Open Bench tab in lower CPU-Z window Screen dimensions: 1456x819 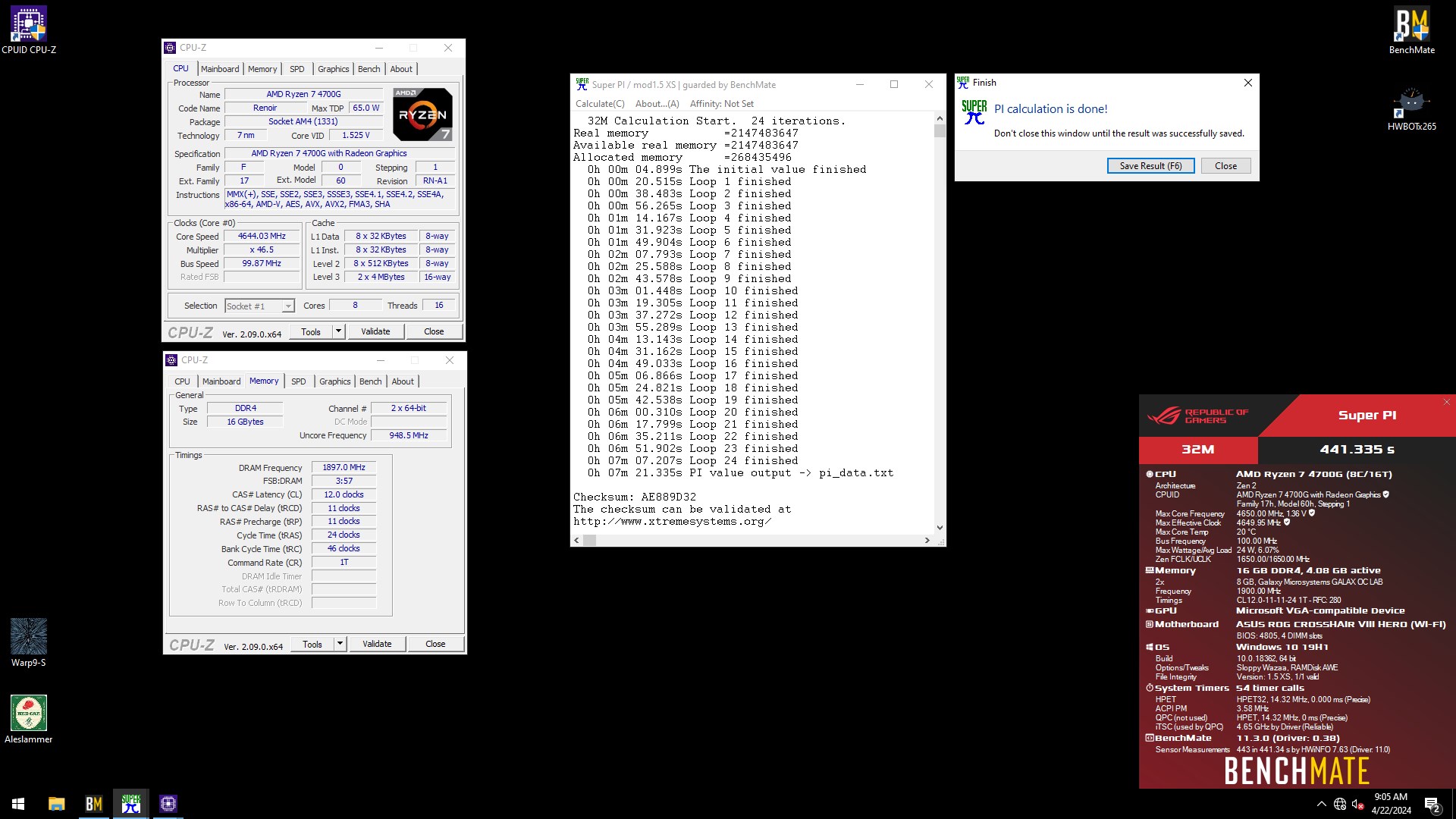[371, 381]
